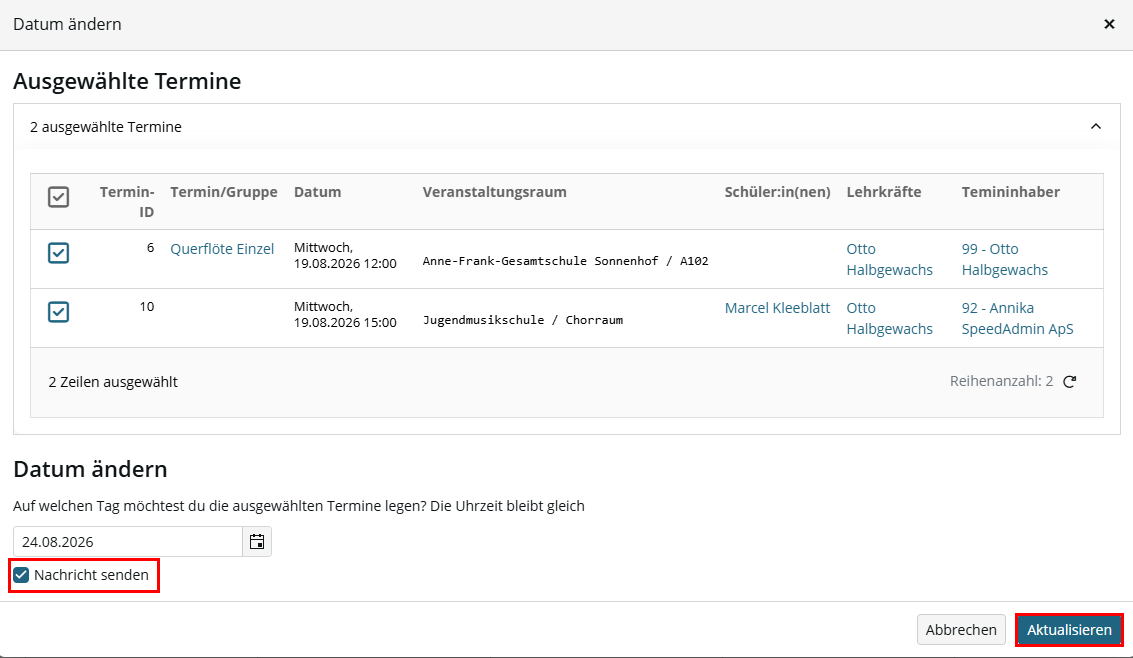Sort by the Schüler:in(nen) column header
This screenshot has height=658, width=1133.
coord(777,192)
